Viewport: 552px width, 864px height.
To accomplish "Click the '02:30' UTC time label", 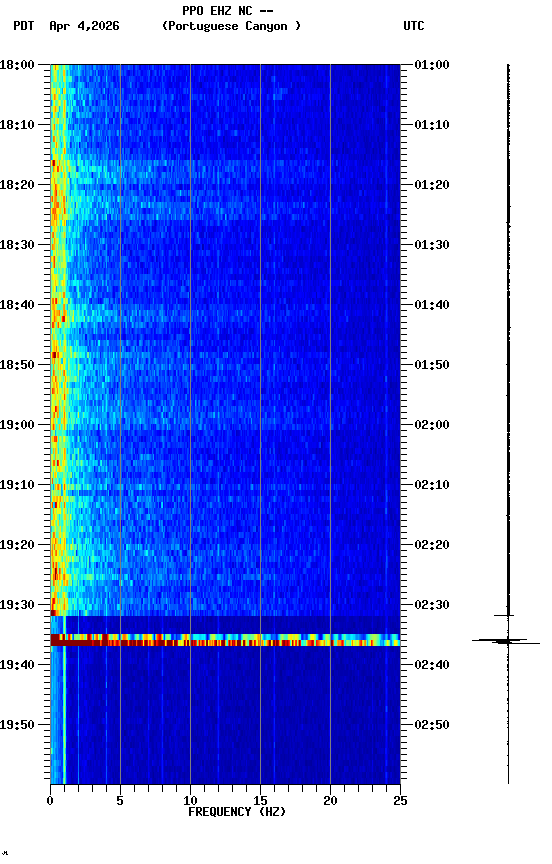I will click(x=432, y=606).
